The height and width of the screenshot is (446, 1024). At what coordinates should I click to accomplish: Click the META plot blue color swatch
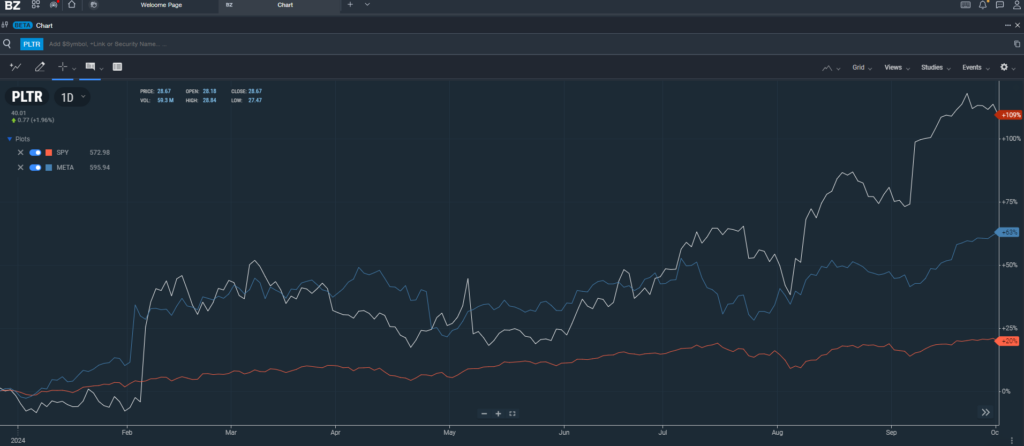click(x=49, y=167)
